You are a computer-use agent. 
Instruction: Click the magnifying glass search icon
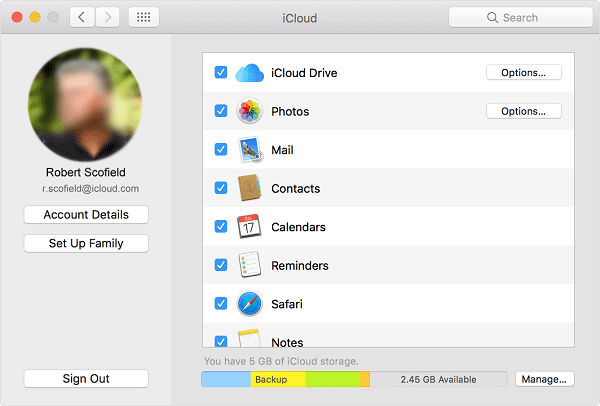[492, 18]
